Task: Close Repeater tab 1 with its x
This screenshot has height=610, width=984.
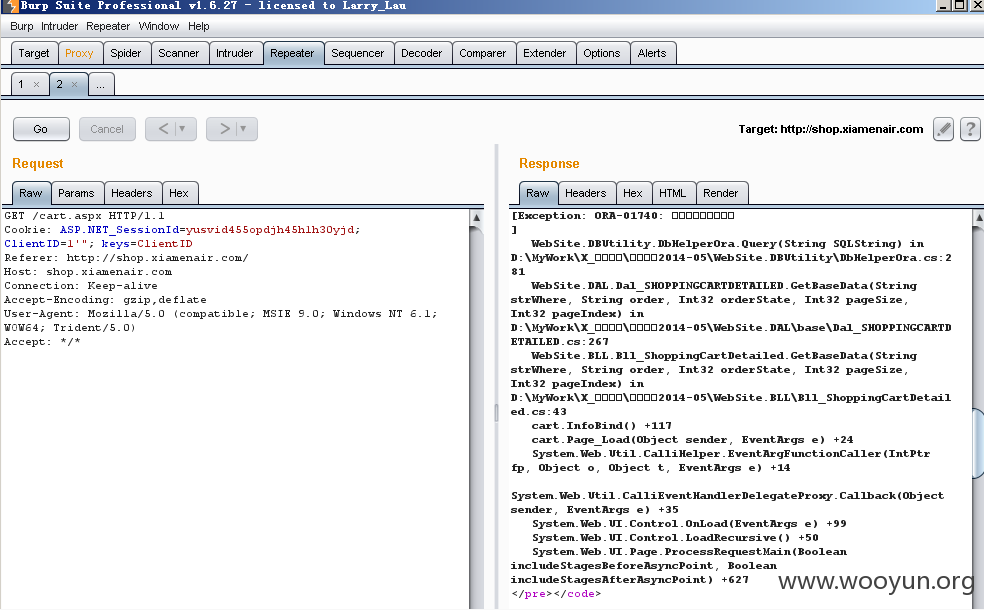Action: coord(36,84)
